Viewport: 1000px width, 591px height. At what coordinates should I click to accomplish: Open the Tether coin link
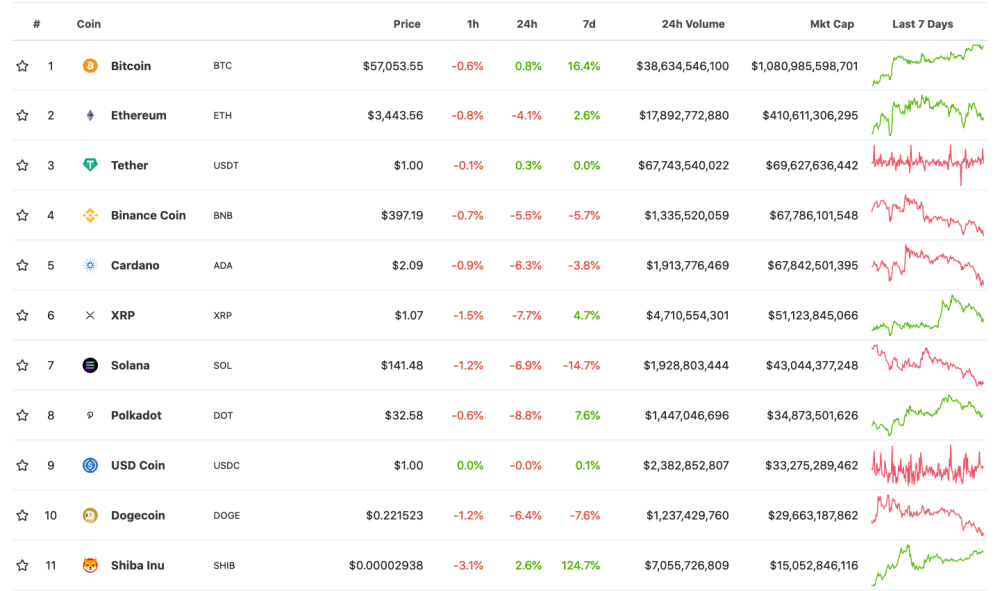pos(129,165)
